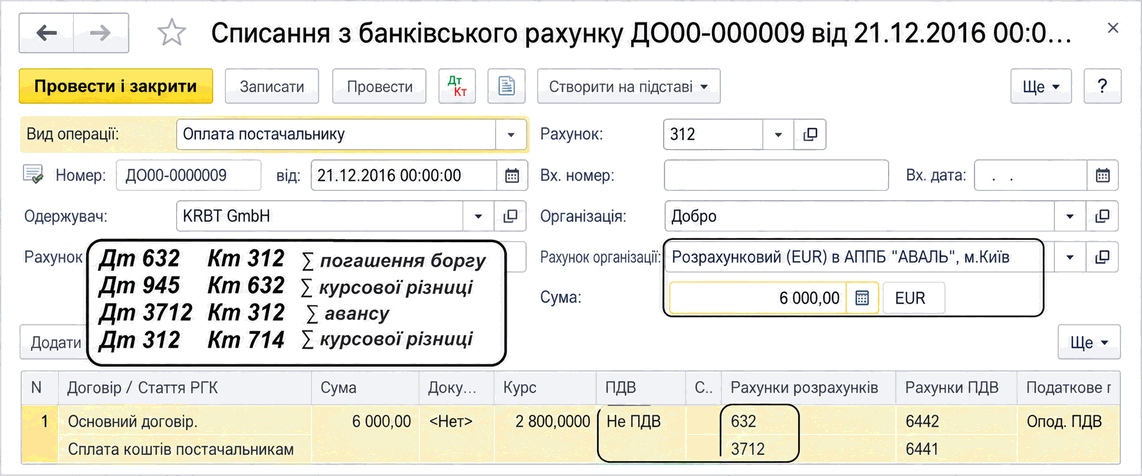Select the Опод. ПДВ cell
The height and width of the screenshot is (476, 1142).
tap(1068, 421)
